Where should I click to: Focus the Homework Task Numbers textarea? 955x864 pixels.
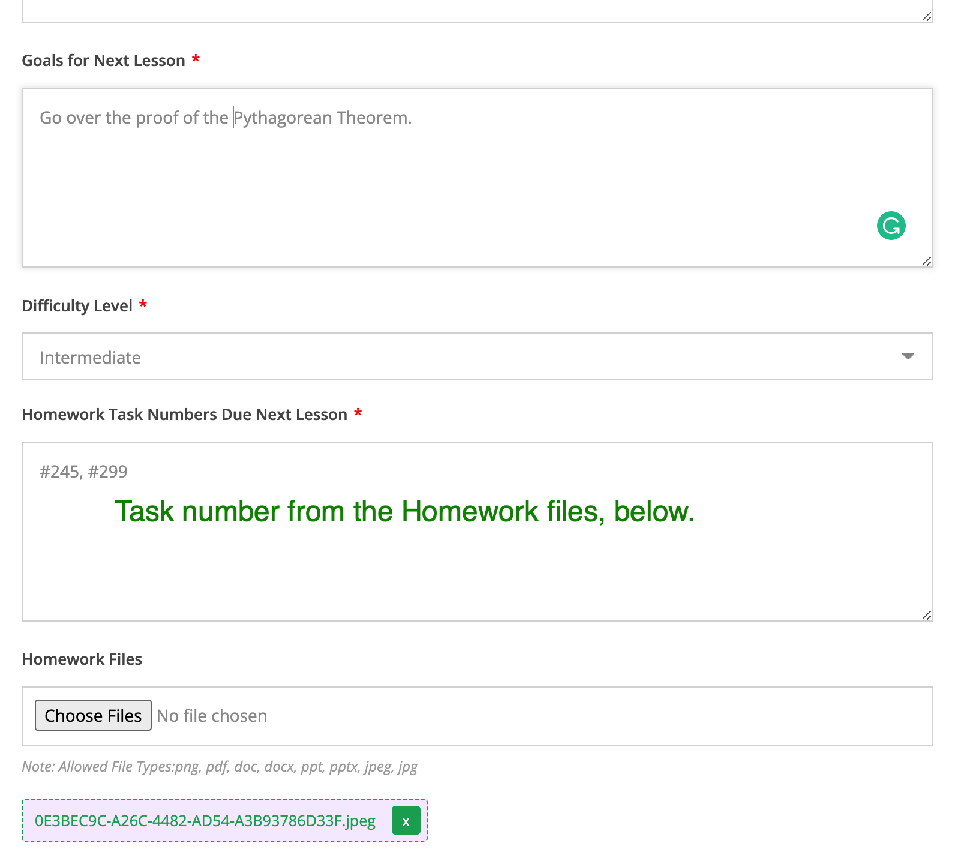(x=476, y=570)
